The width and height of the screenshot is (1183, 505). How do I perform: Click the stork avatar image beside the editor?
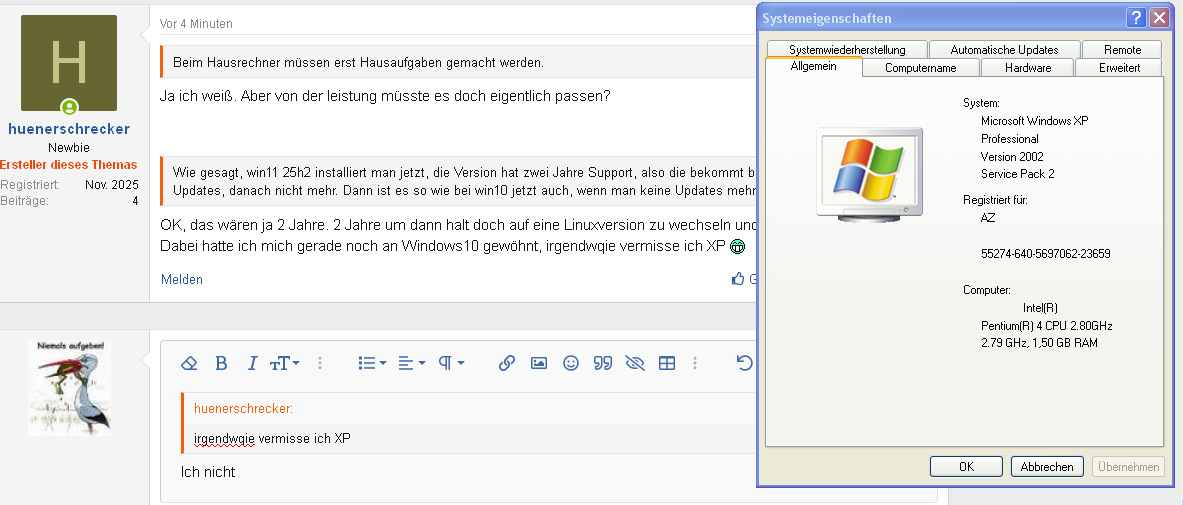69,387
